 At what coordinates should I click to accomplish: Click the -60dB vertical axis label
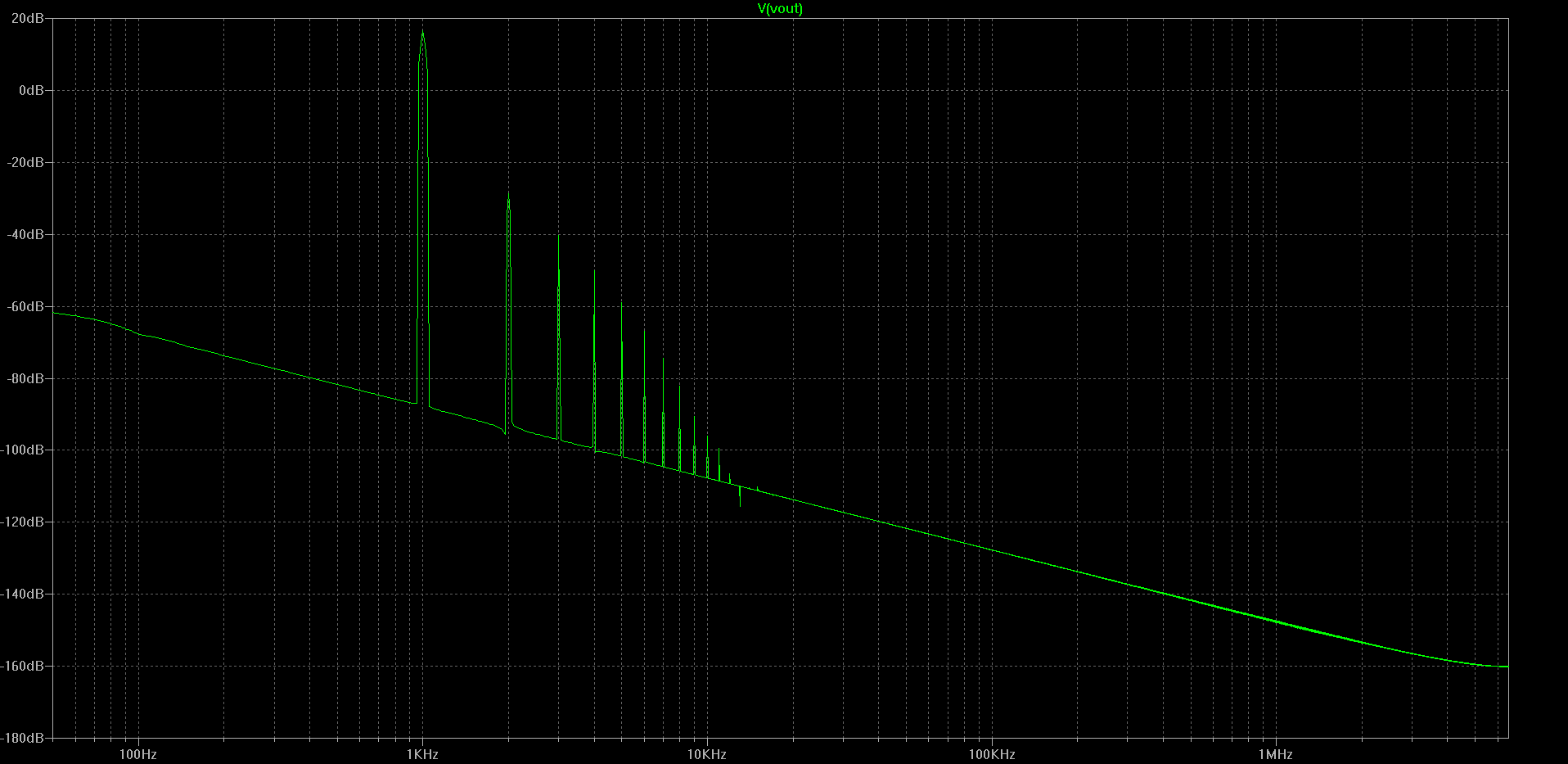pos(25,306)
